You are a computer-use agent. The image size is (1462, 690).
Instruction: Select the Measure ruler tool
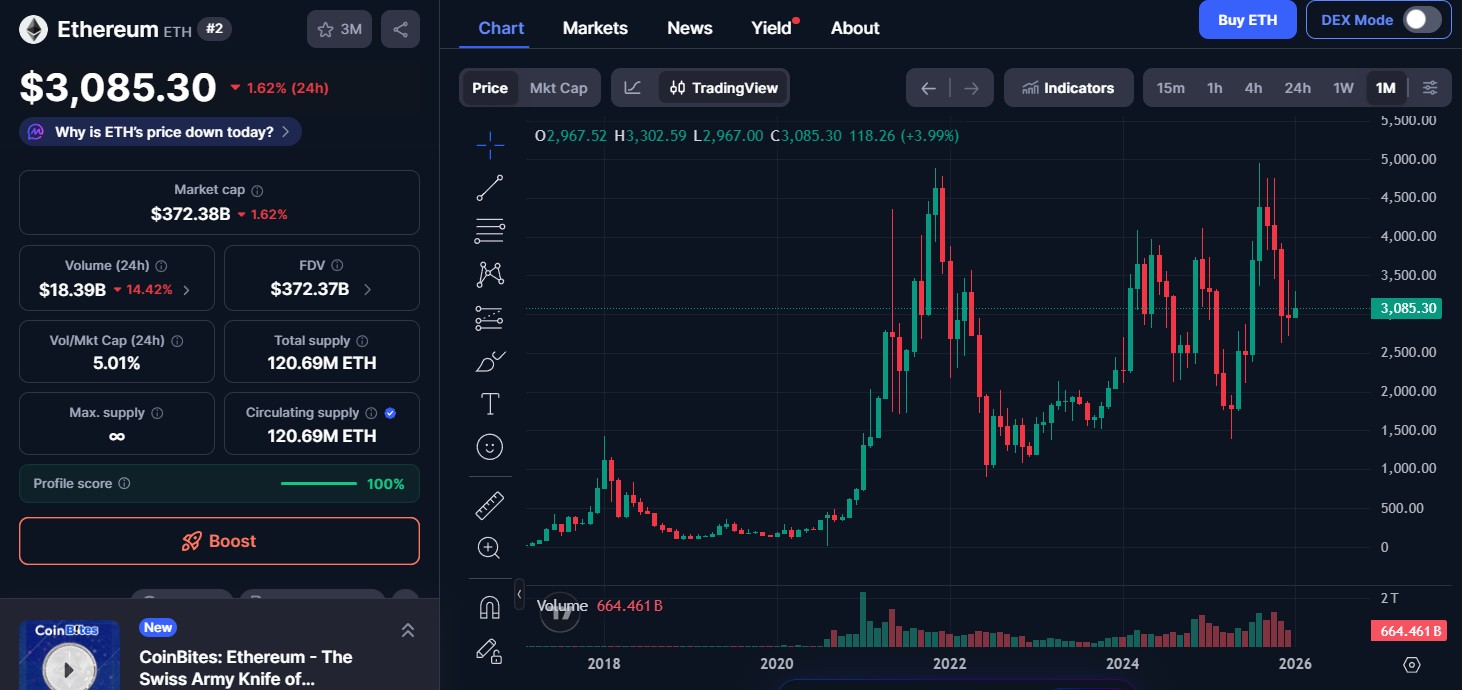489,505
